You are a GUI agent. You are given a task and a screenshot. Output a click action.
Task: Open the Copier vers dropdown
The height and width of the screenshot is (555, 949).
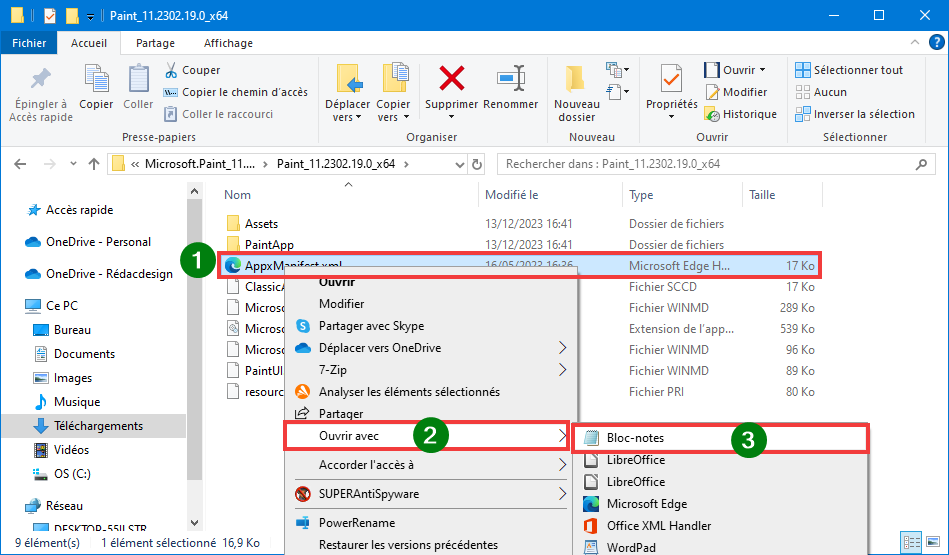(393, 110)
